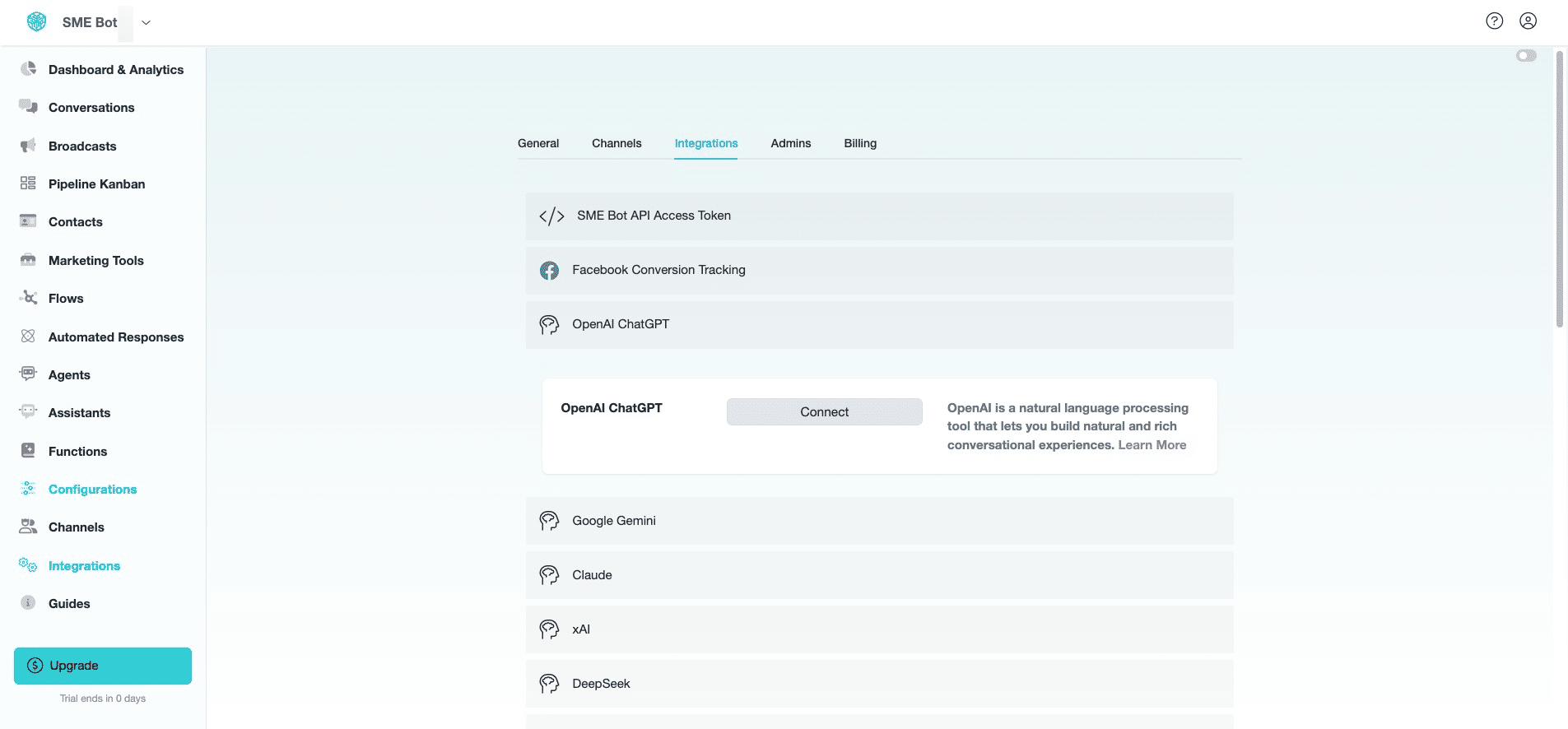1568x729 pixels.
Task: Open Conversations from the sidebar
Action: 91,108
